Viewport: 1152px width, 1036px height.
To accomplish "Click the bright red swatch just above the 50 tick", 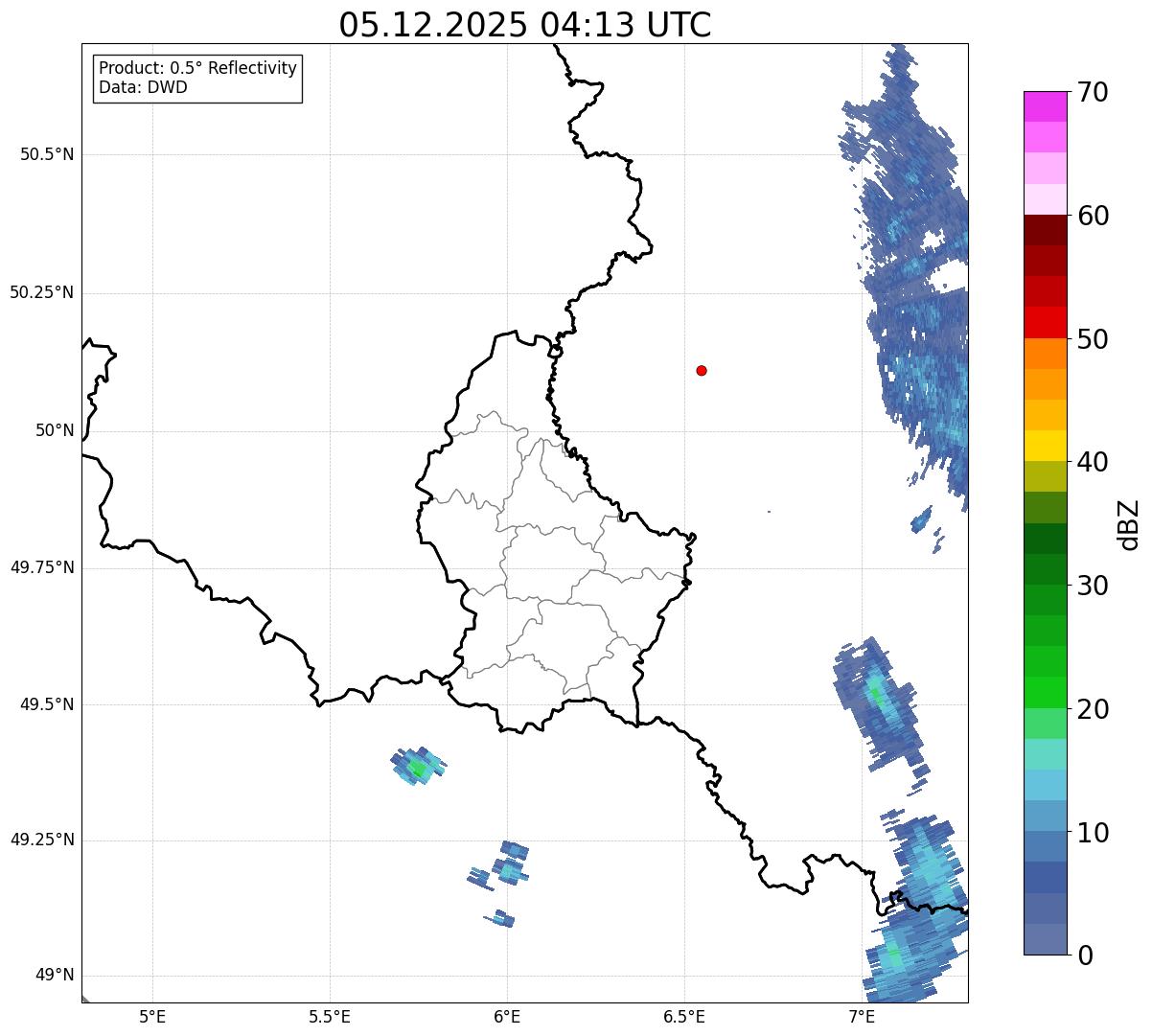I will (x=1046, y=322).
